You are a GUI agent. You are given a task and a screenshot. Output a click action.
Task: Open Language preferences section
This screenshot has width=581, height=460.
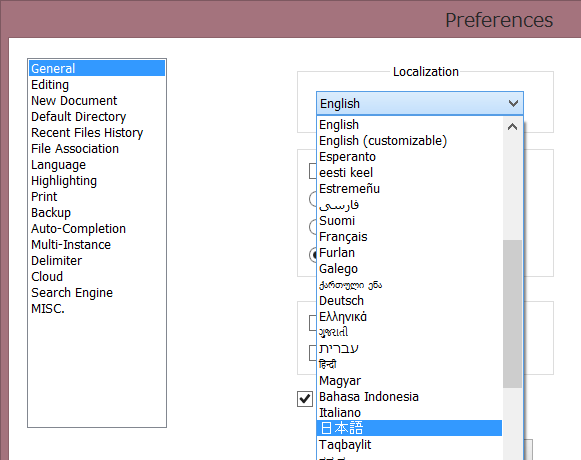(x=97, y=164)
